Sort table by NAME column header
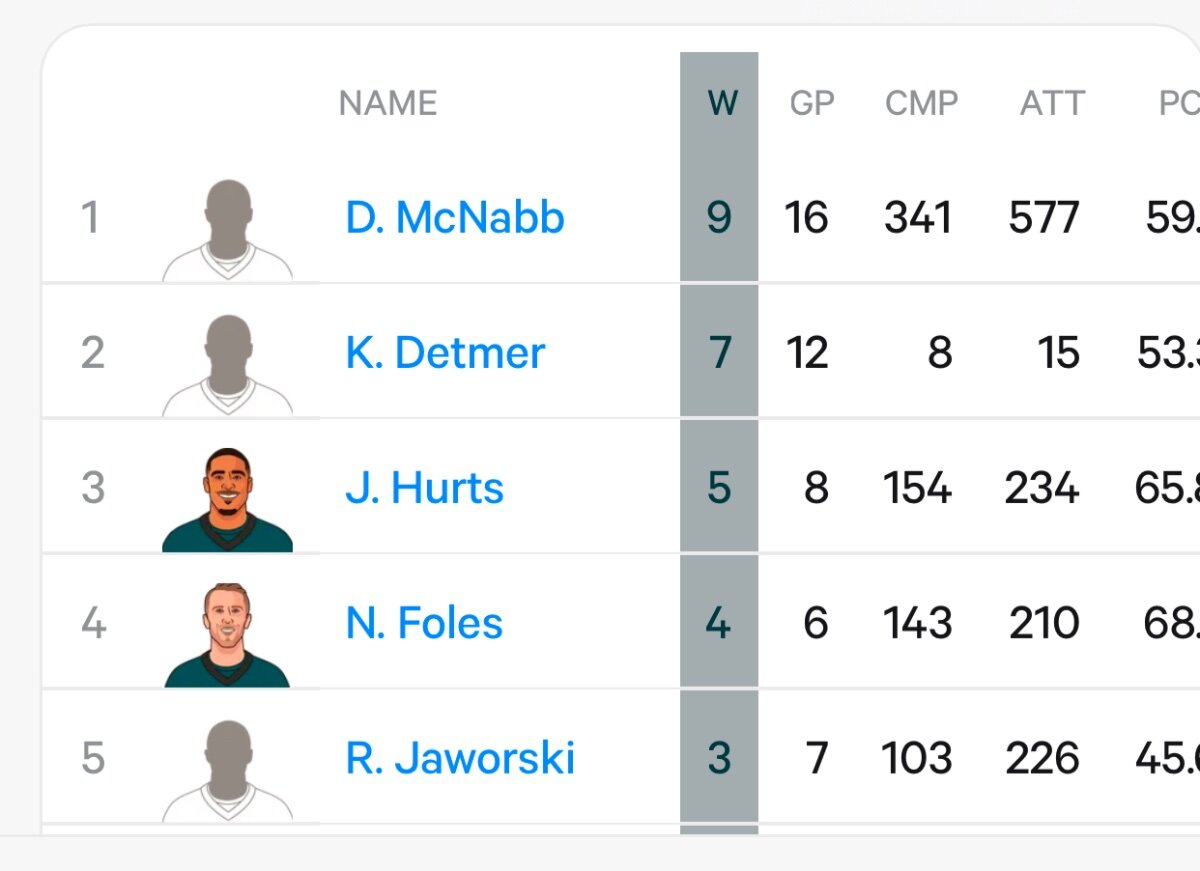Image resolution: width=1200 pixels, height=871 pixels. (x=388, y=103)
